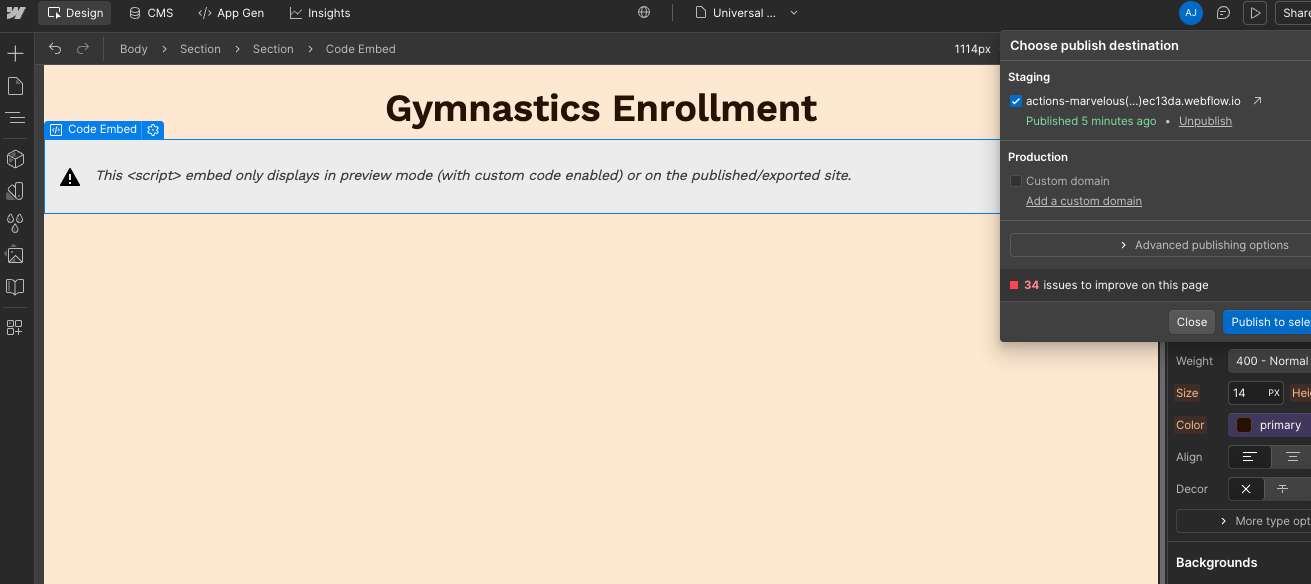
Task: Expand More type options
Action: point(1243,521)
